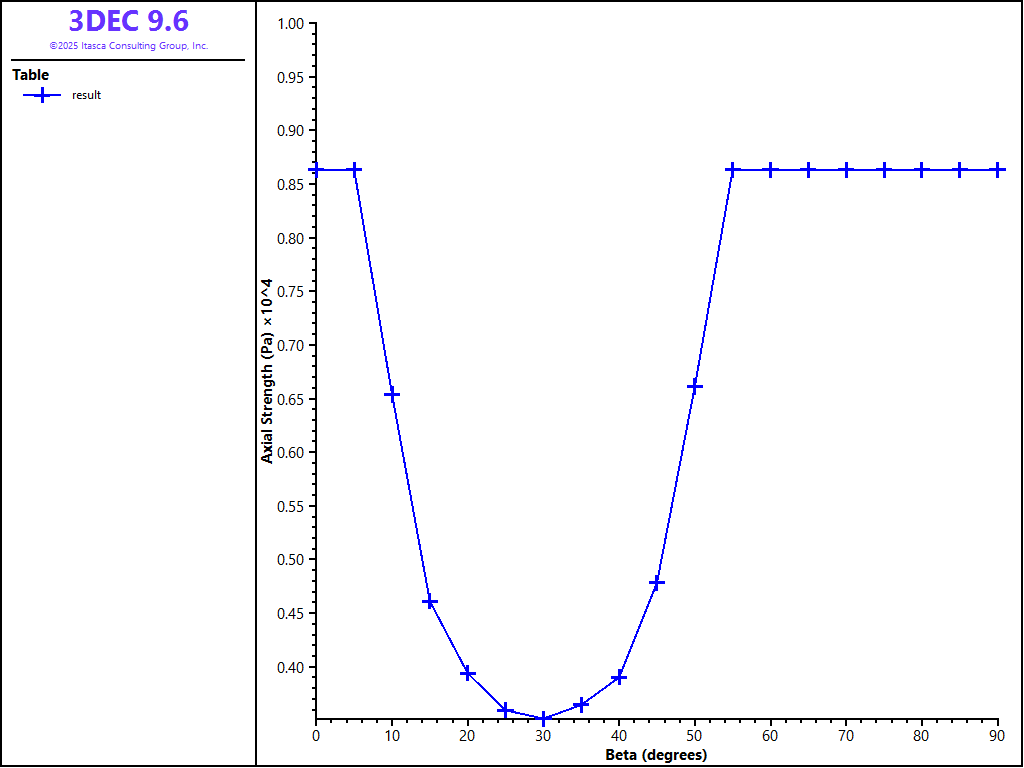Select the 'result' legend label text

click(86, 96)
